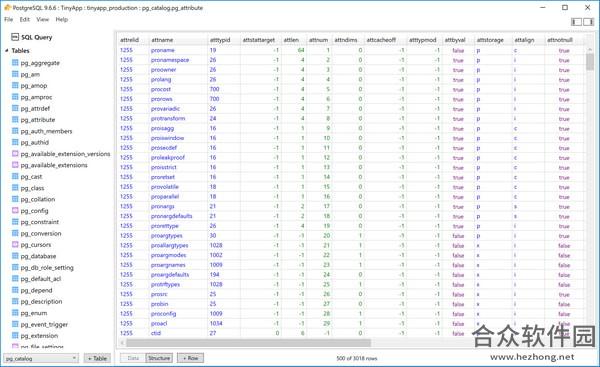
Task: Click the pg_available_extensions view icon
Action: click(15, 165)
